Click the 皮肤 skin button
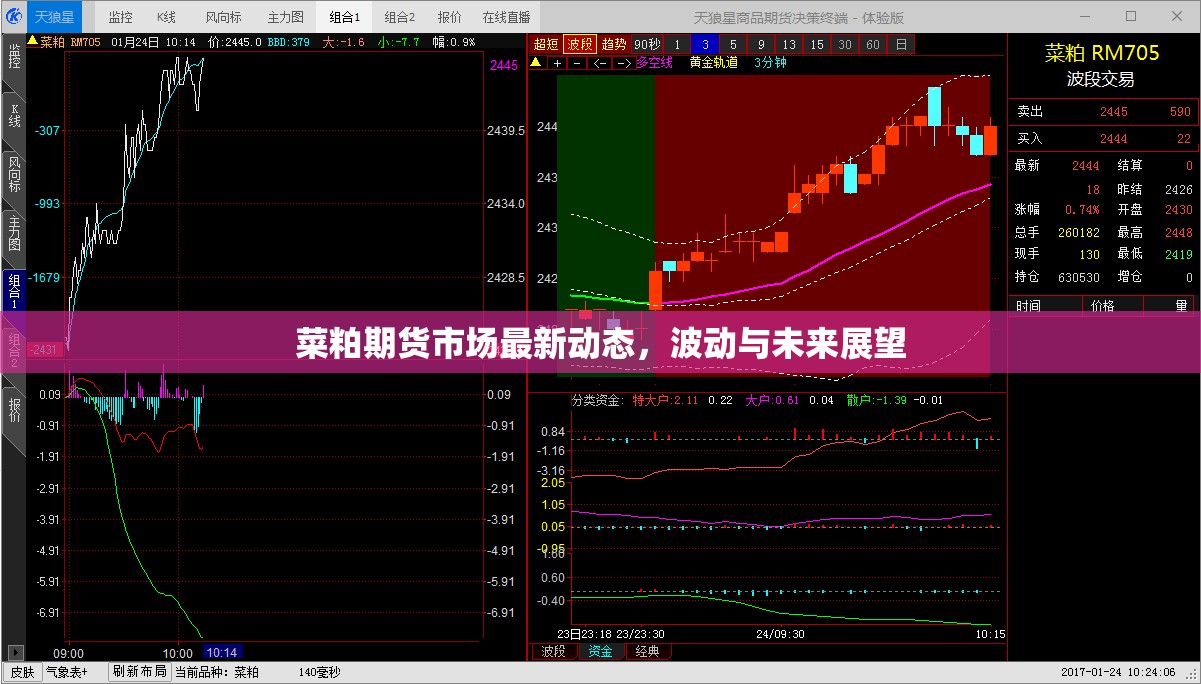1201x684 pixels. (22, 672)
